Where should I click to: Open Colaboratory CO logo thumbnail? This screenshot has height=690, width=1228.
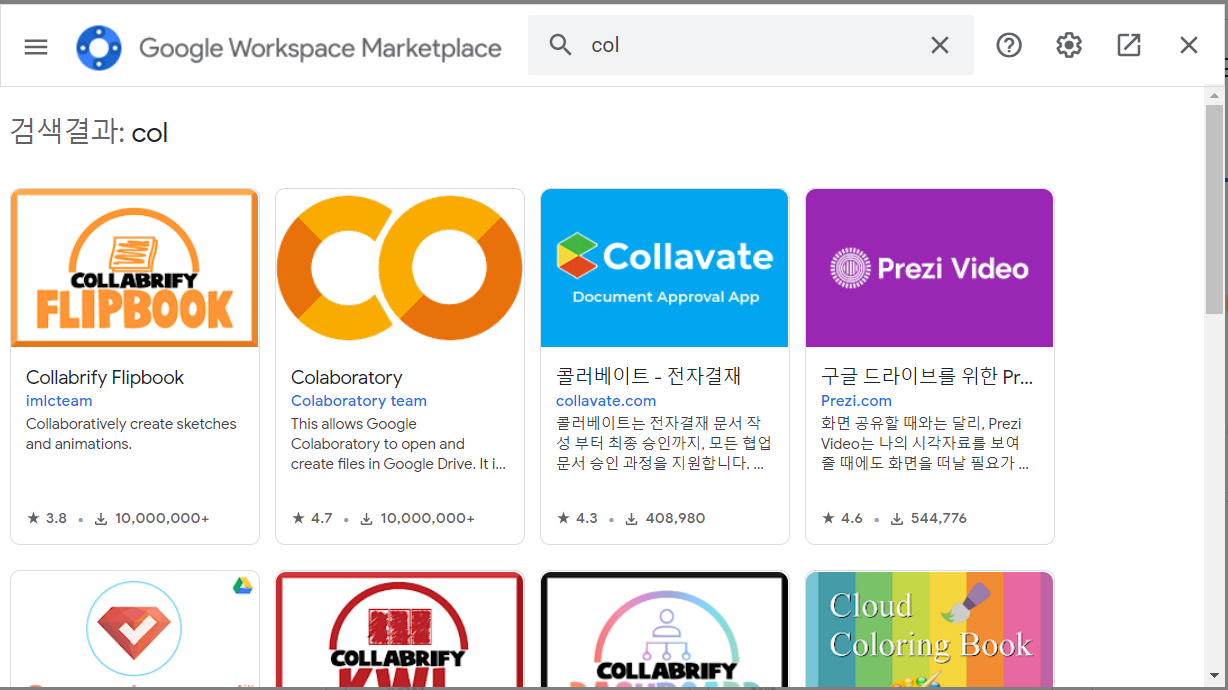[x=400, y=268]
